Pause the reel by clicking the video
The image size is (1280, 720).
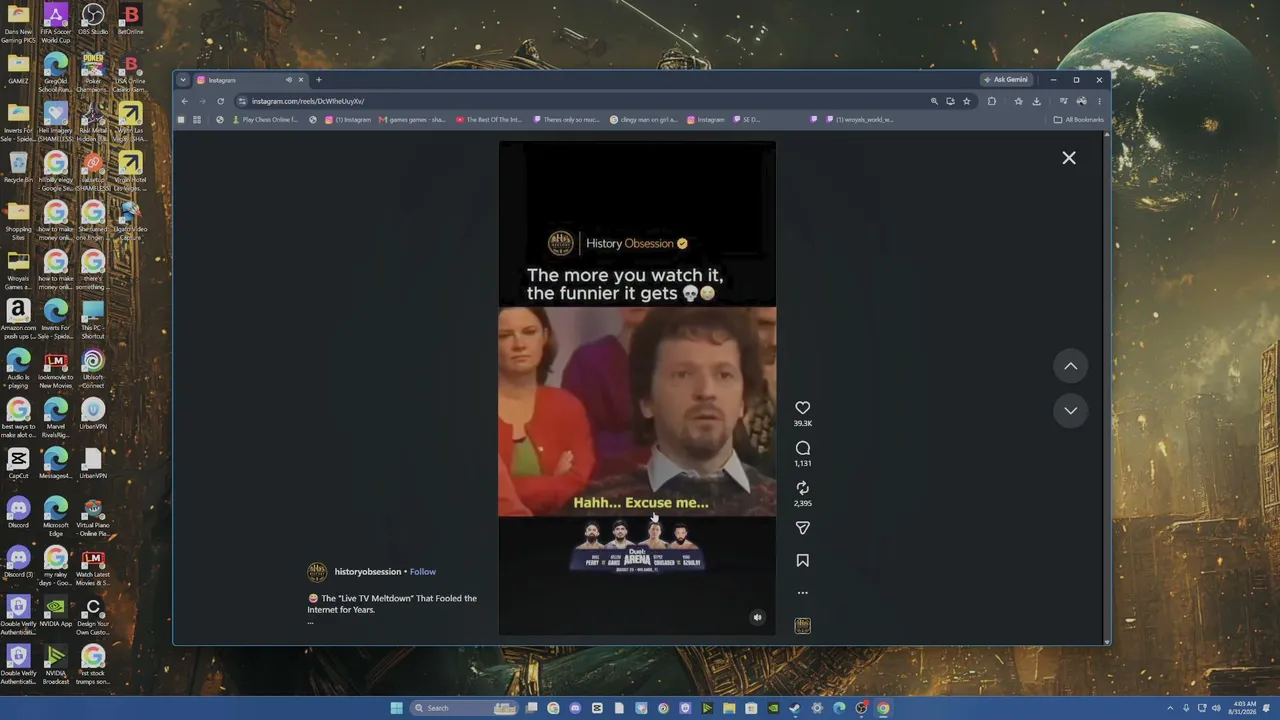coord(637,388)
